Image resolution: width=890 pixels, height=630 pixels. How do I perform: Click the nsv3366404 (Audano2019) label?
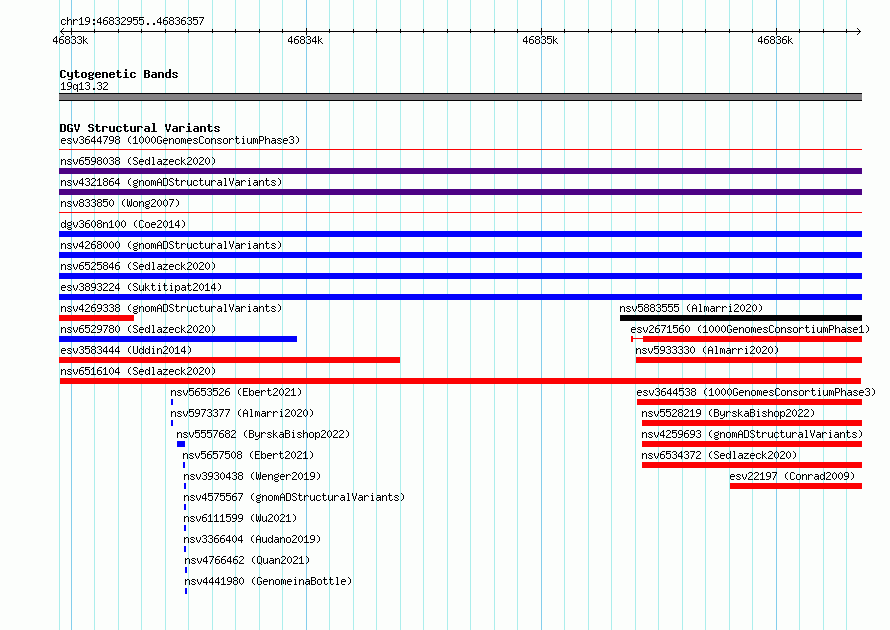[252, 539]
